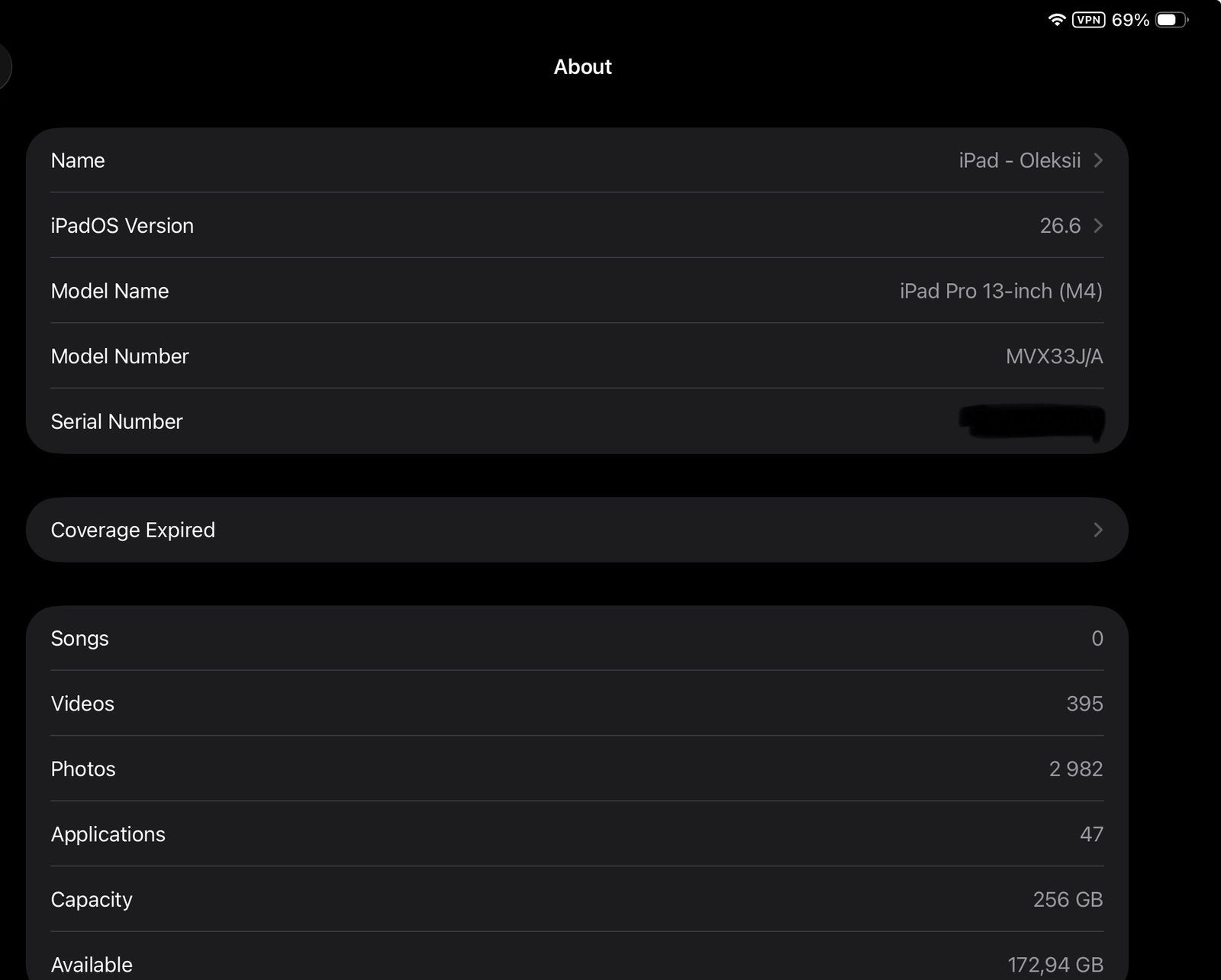Tap the Photos label
This screenshot has width=1221, height=980.
tap(83, 769)
